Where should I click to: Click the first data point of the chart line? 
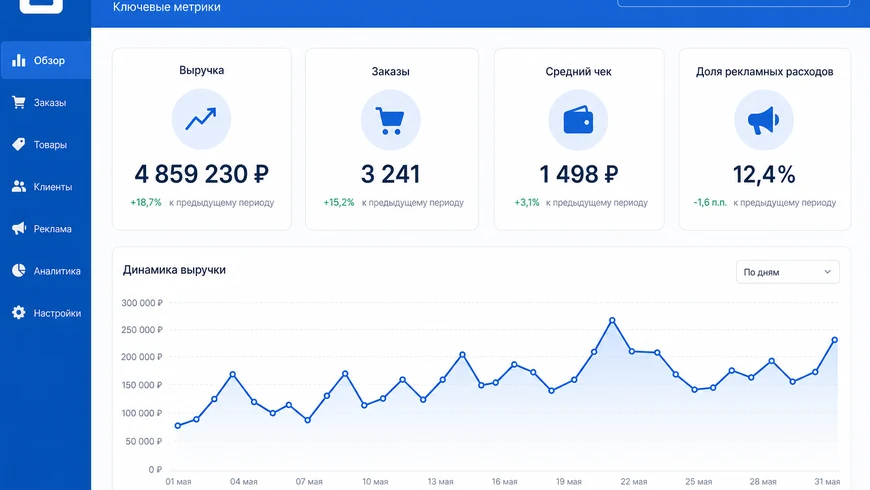[x=178, y=426]
